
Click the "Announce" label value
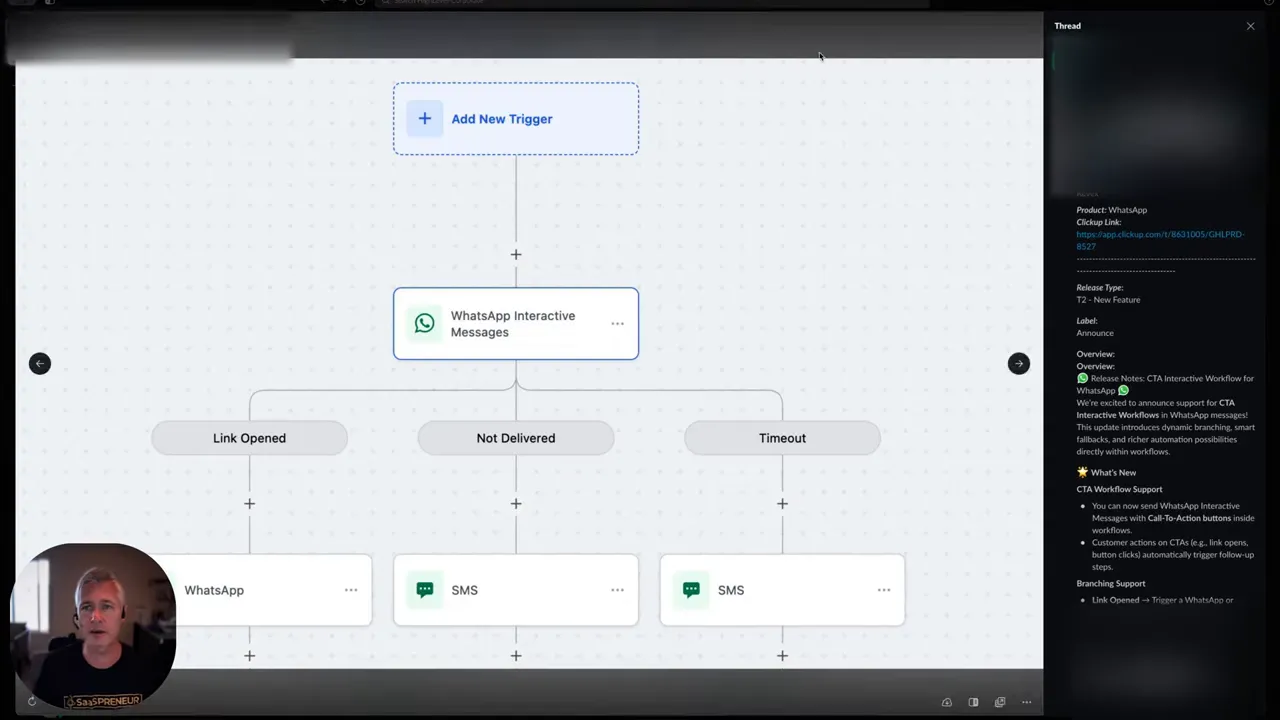[x=1095, y=333]
